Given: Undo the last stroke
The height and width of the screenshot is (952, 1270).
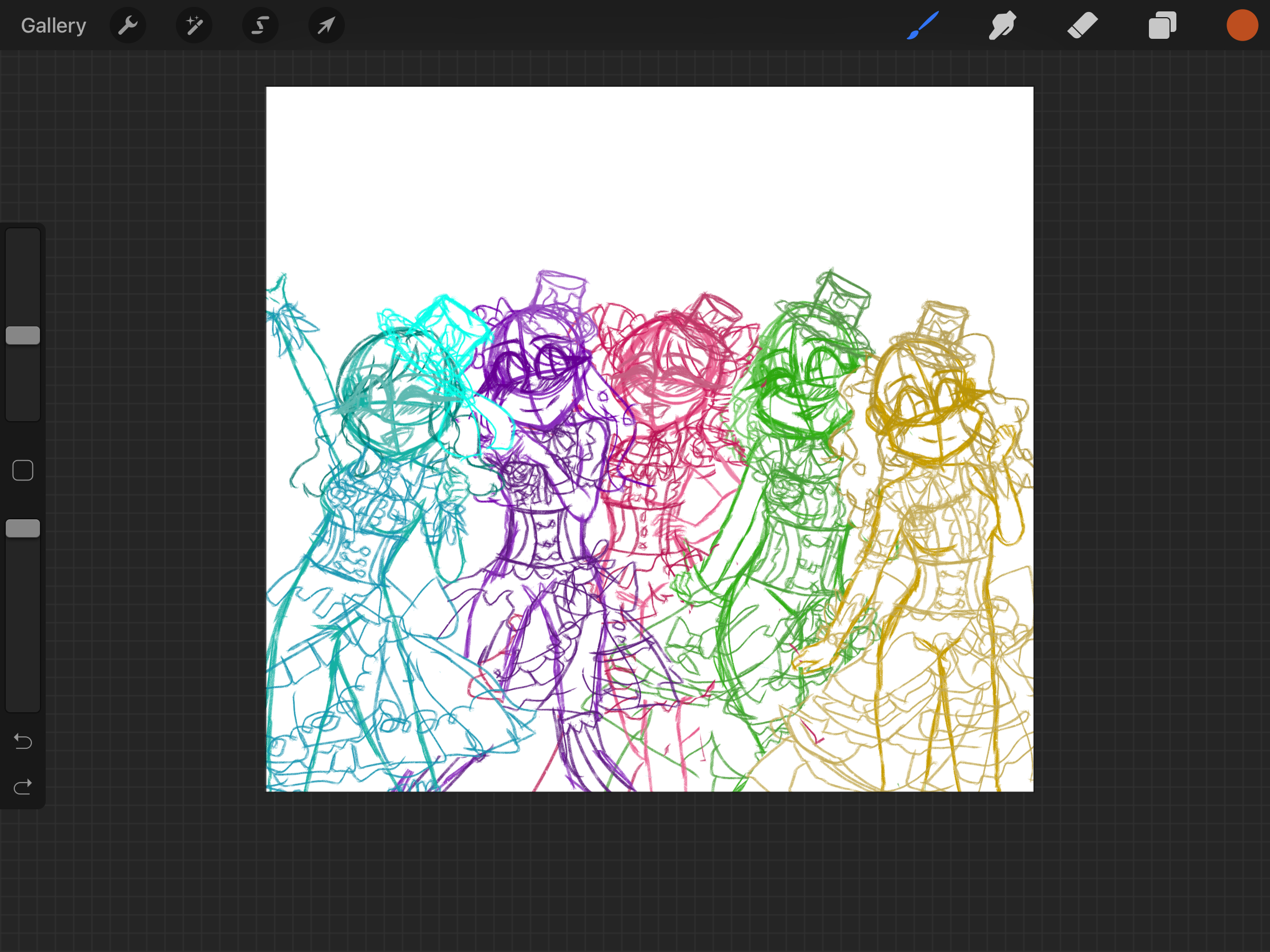Looking at the screenshot, I should tap(23, 741).
